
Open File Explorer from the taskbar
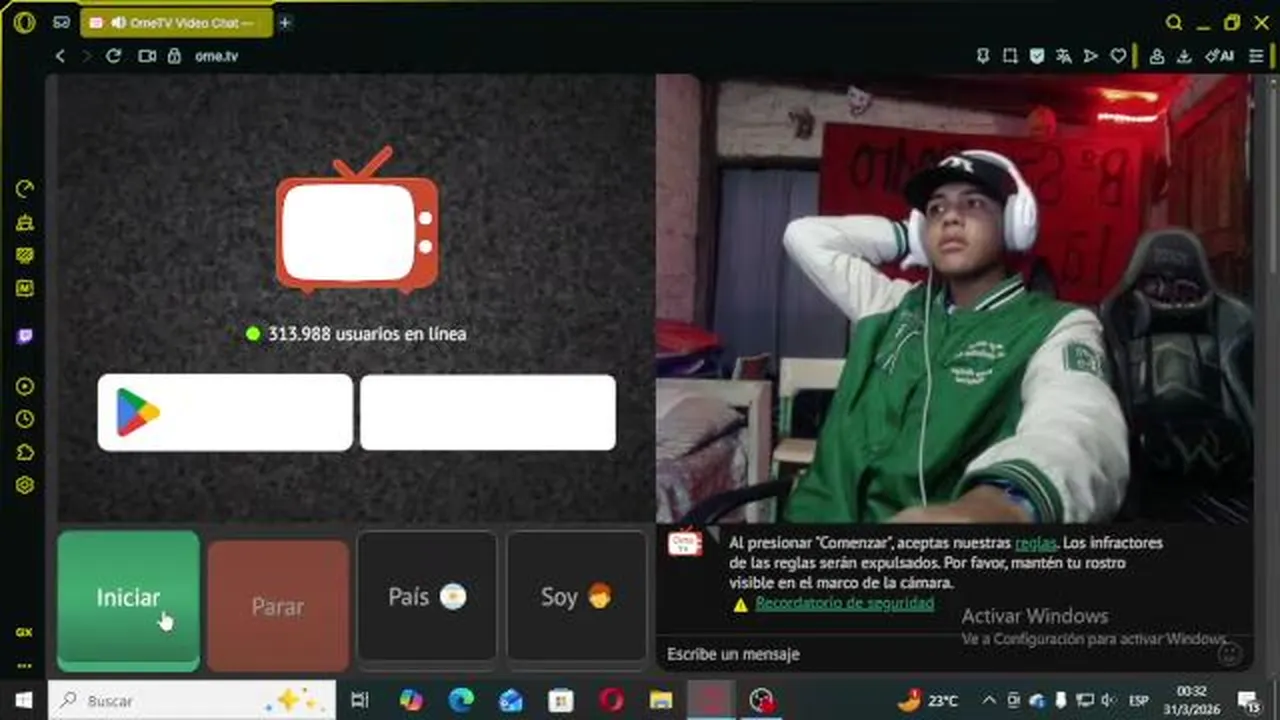point(661,700)
